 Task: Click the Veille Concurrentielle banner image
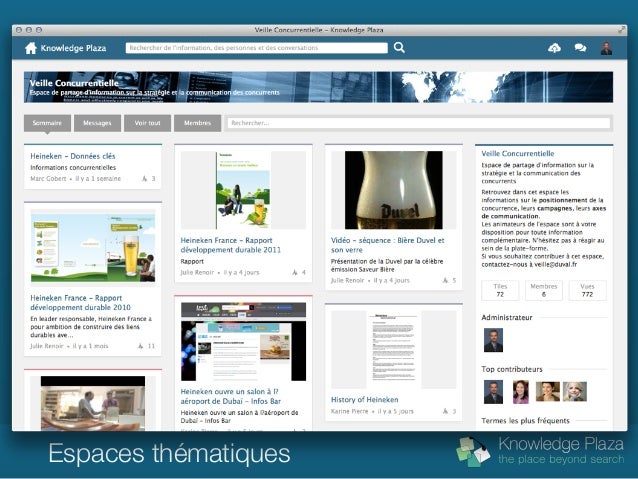[319, 87]
